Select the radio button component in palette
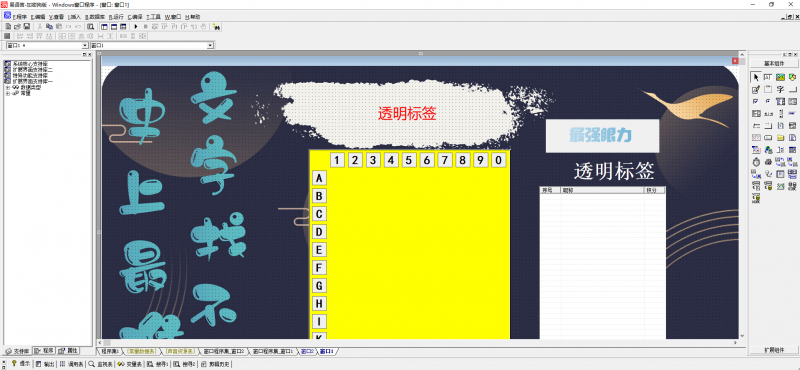The height and width of the screenshot is (370, 800). tap(768, 101)
